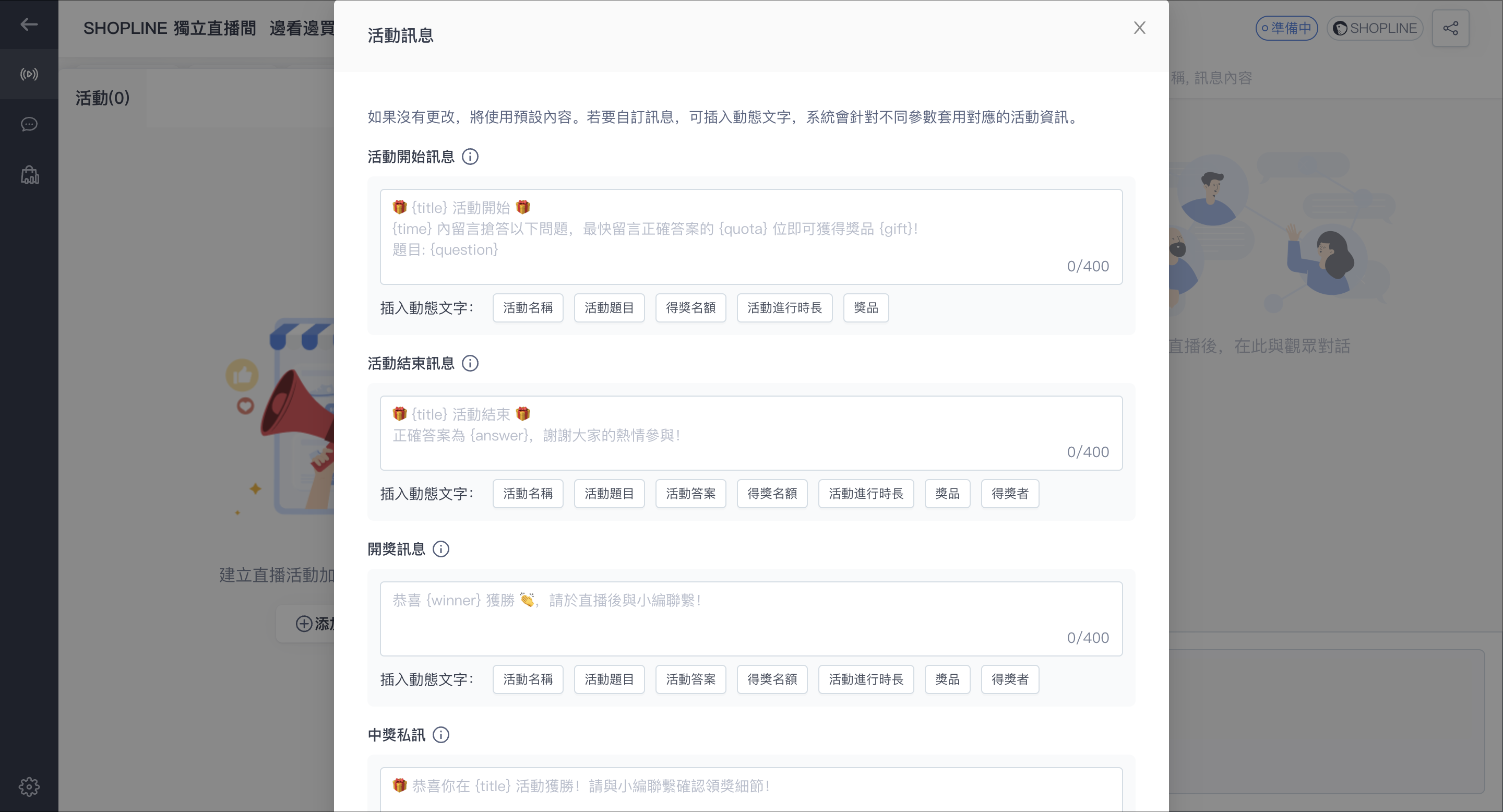Select the 活動(0) tab
The height and width of the screenshot is (812, 1503).
(102, 98)
